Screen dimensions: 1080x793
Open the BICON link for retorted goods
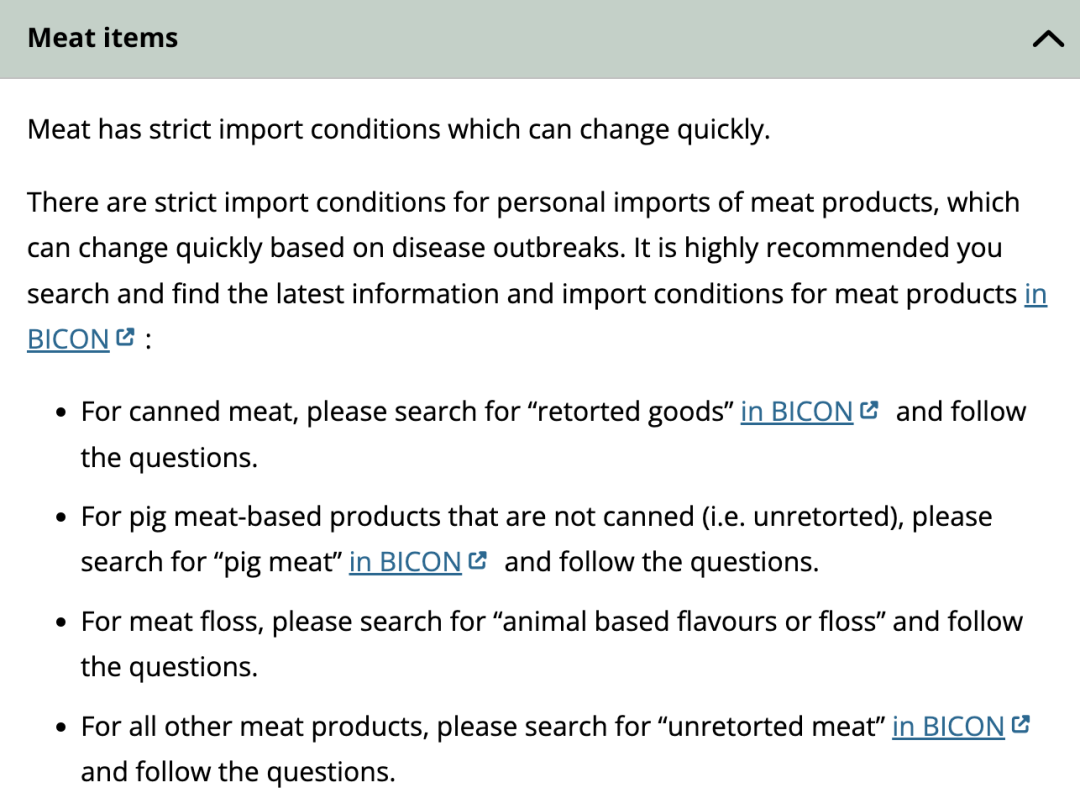click(x=796, y=412)
